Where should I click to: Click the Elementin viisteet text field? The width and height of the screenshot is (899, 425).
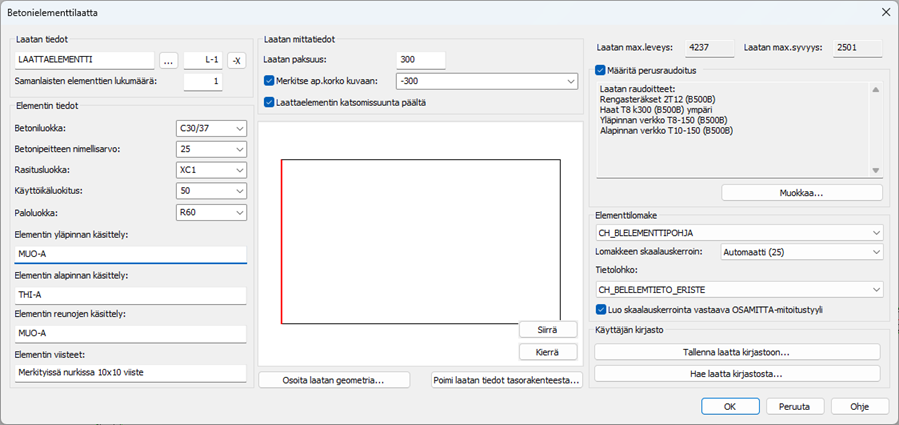[x=130, y=372]
